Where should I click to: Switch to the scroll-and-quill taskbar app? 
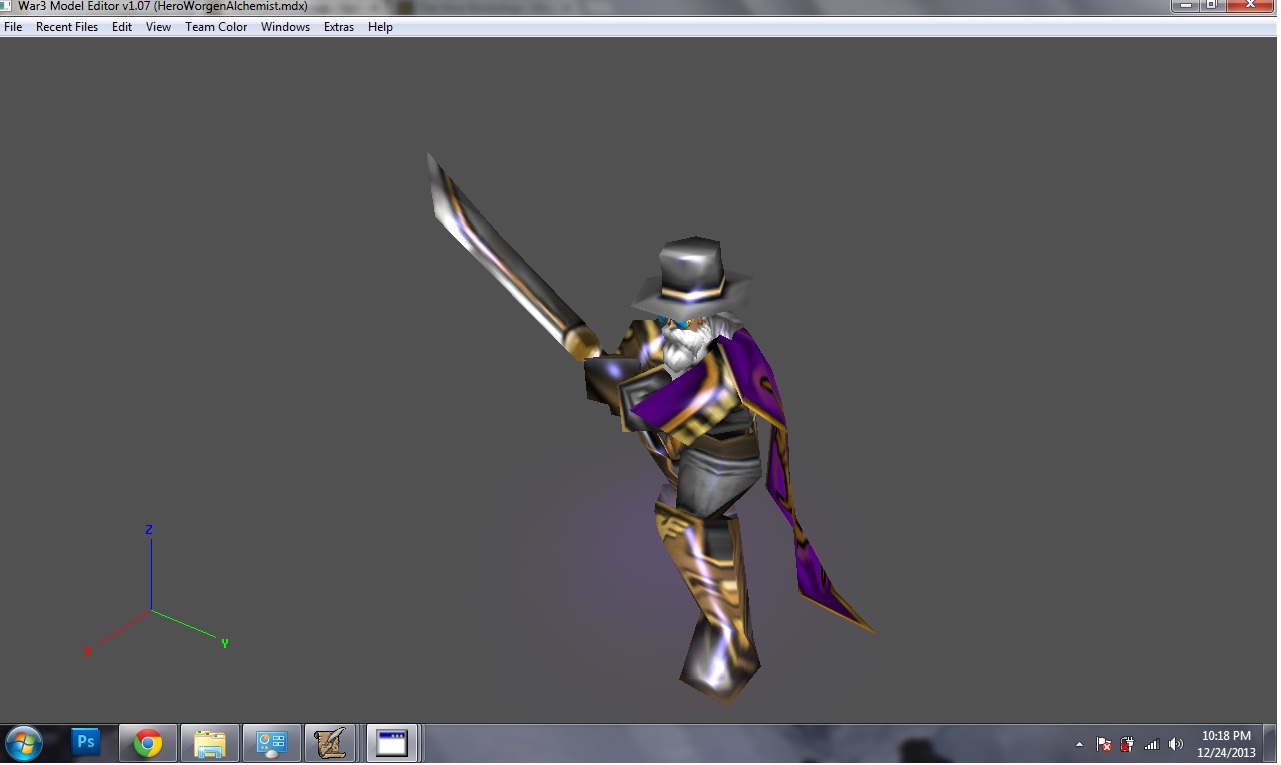pyautogui.click(x=331, y=744)
